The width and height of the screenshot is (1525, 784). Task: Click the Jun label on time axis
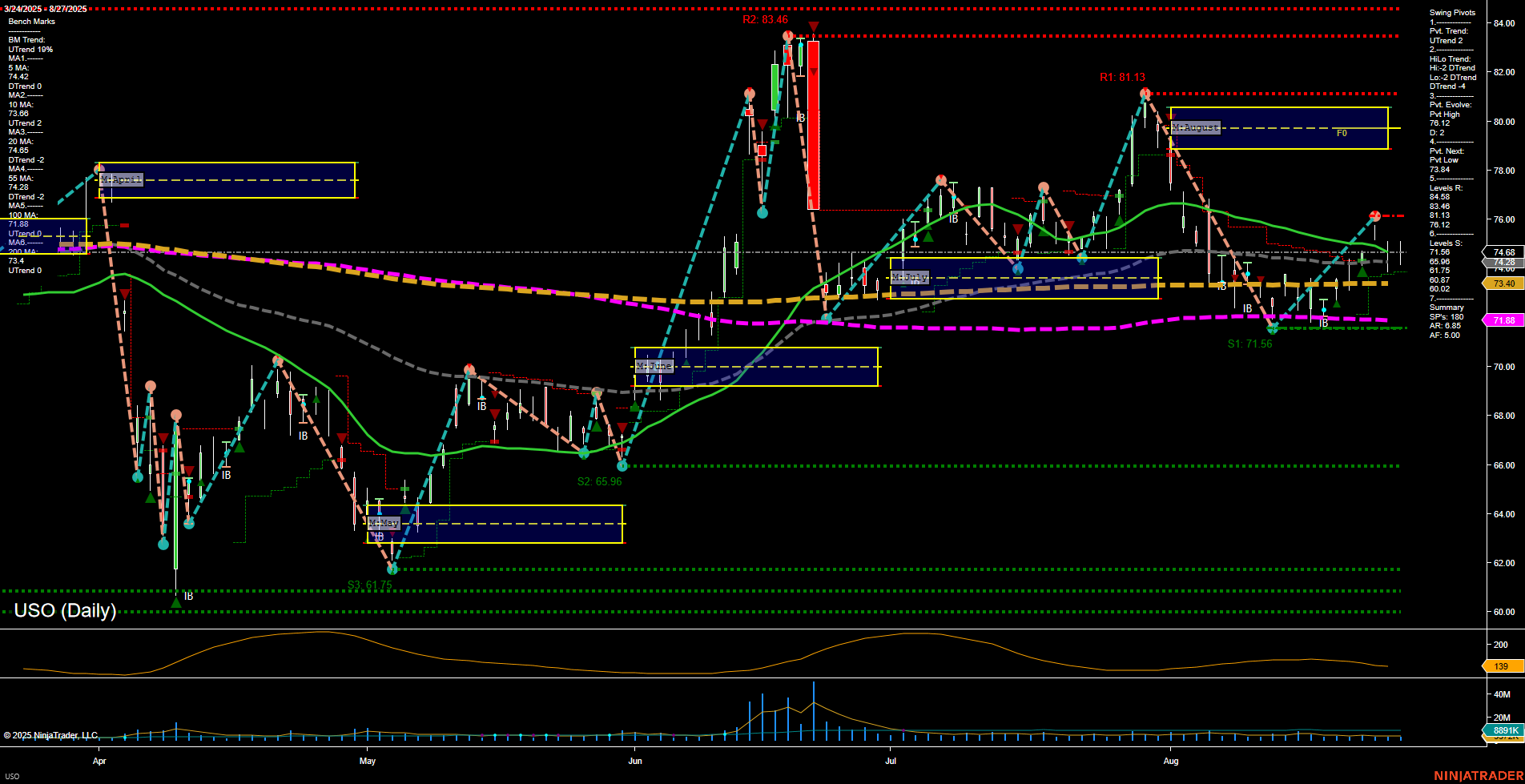tap(635, 762)
